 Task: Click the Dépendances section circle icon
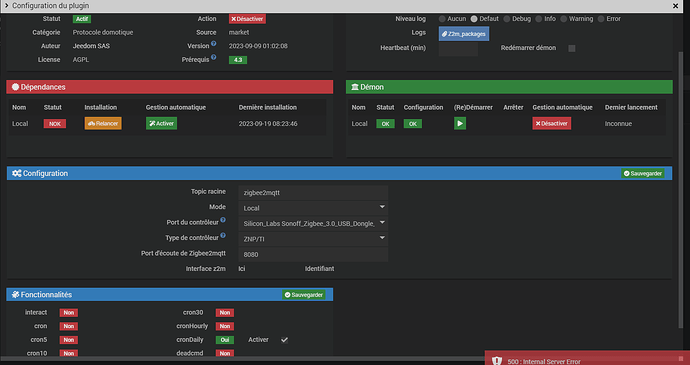pyautogui.click(x=15, y=87)
